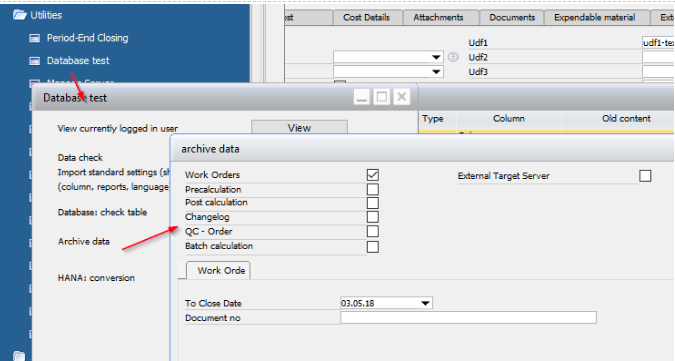This screenshot has width=675, height=361.
Task: Tick the Changelog checkbox
Action: (x=373, y=217)
